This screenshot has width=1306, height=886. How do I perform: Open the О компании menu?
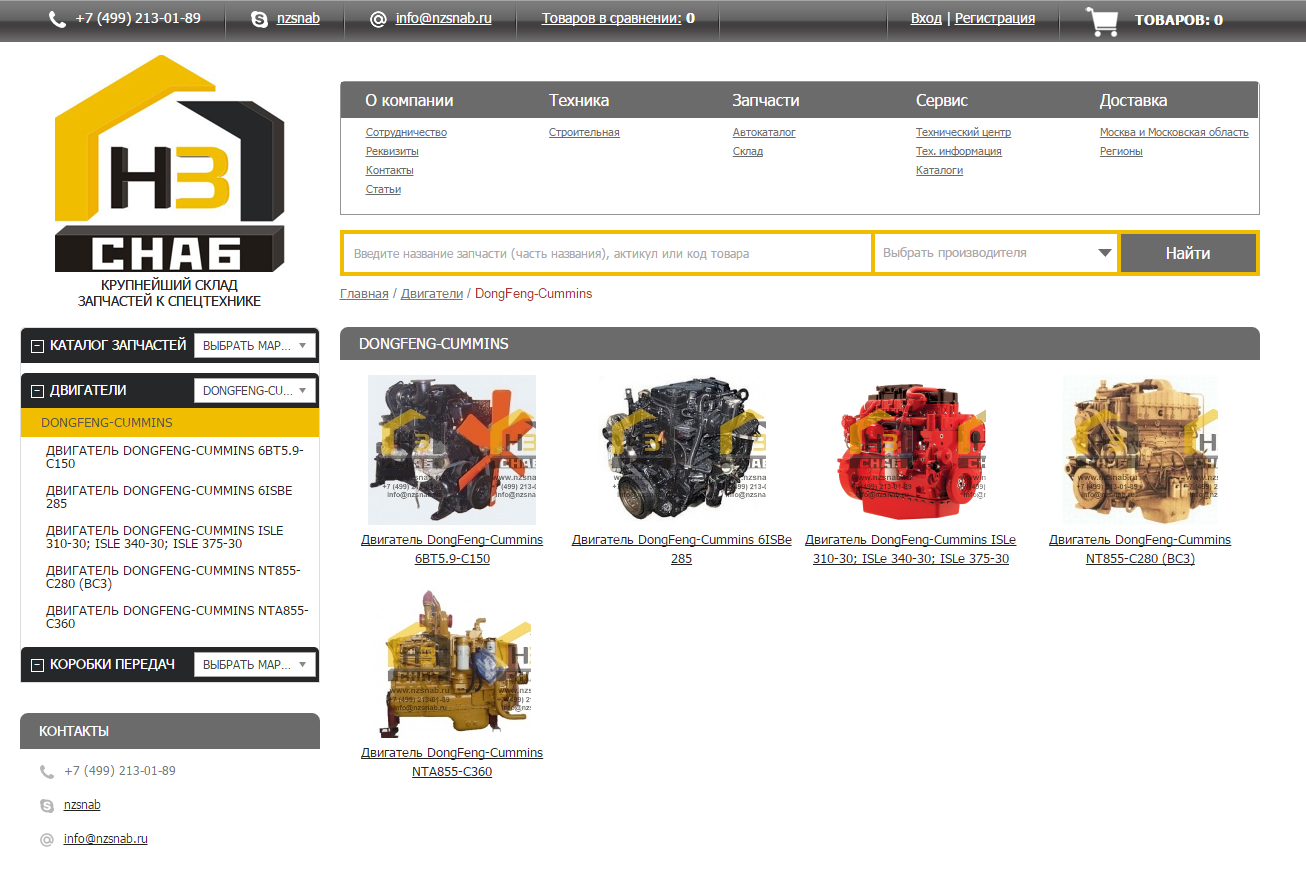pyautogui.click(x=409, y=100)
